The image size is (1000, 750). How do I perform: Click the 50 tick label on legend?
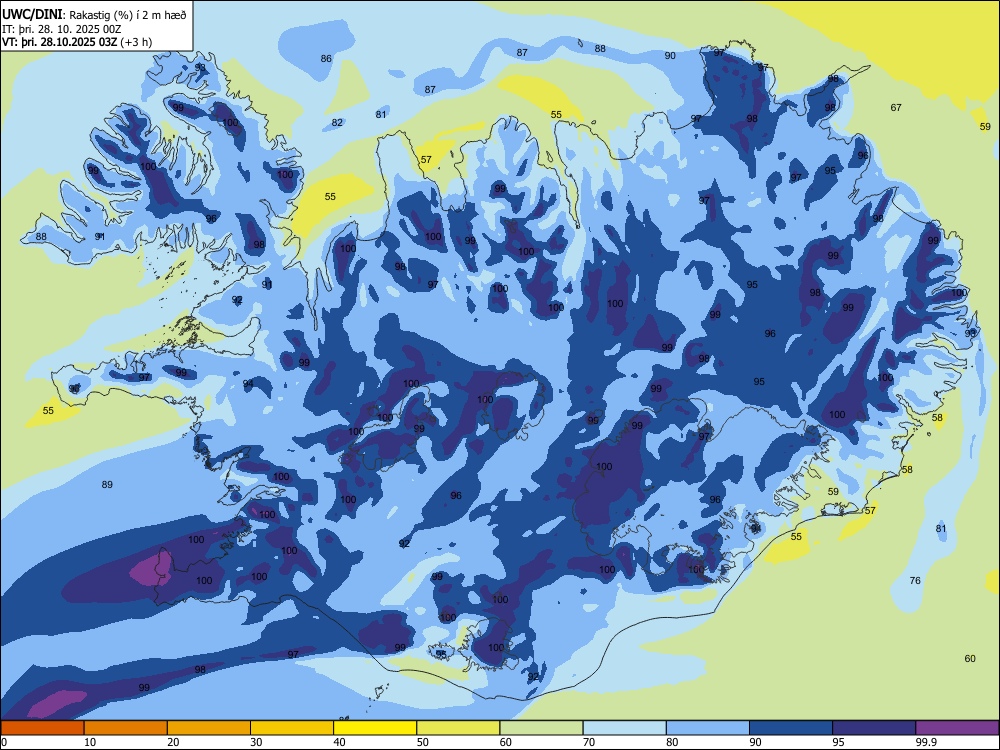click(423, 742)
